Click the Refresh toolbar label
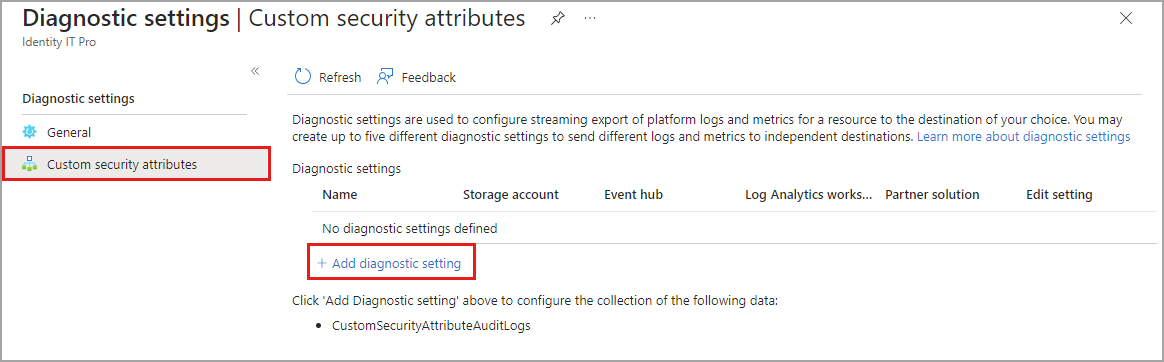This screenshot has height=362, width=1164. [340, 77]
